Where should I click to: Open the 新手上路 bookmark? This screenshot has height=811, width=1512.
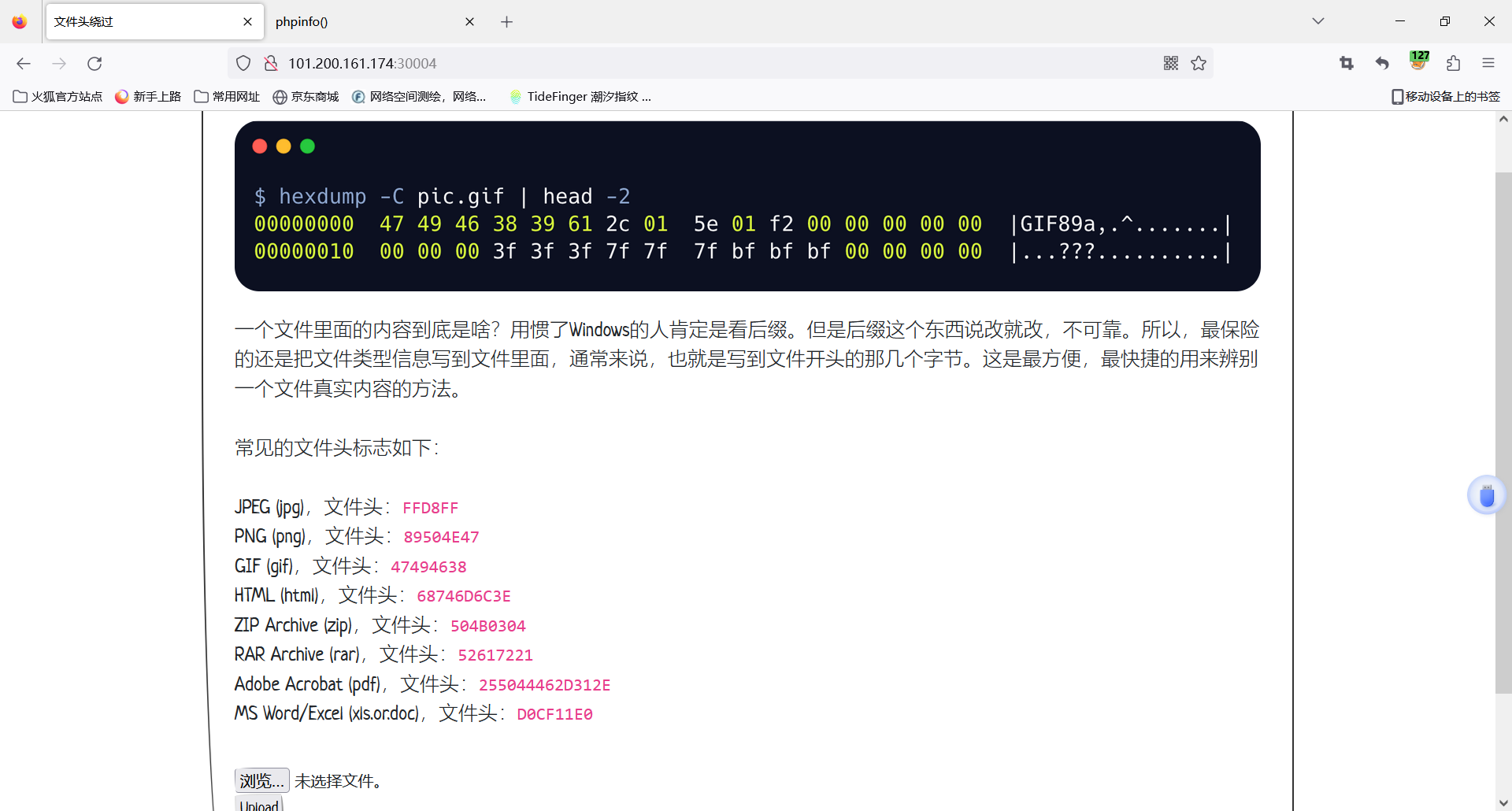tap(148, 97)
